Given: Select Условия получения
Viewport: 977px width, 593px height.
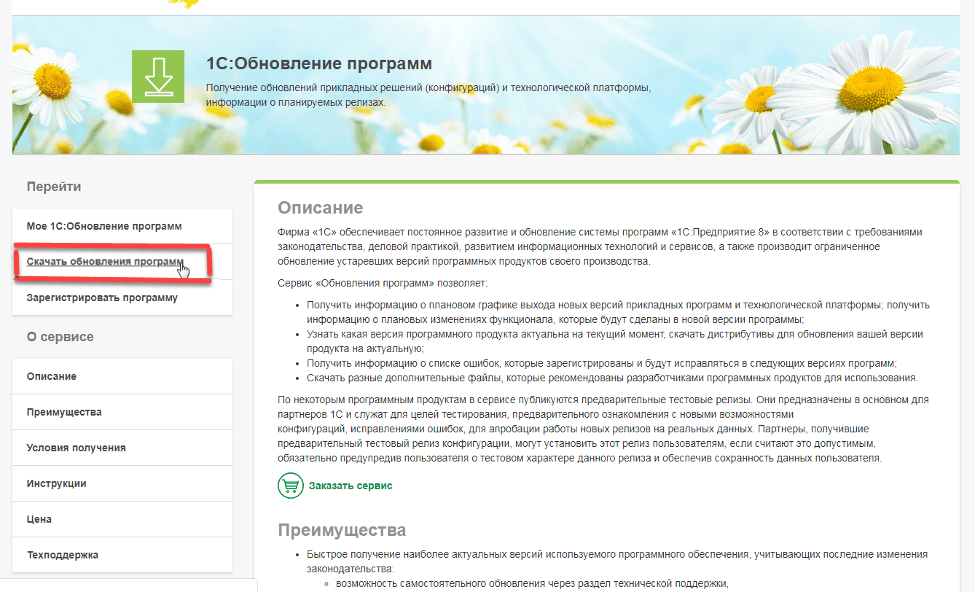Looking at the screenshot, I should point(72,447).
